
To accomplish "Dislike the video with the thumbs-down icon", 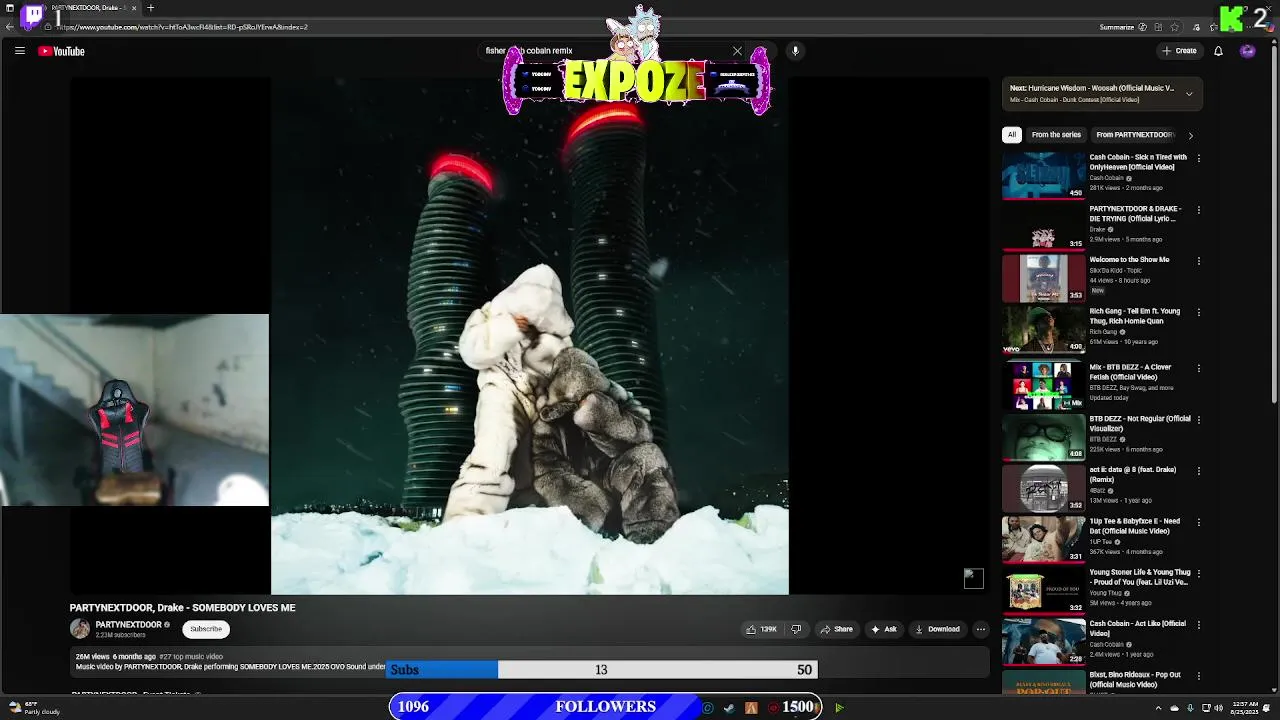I will coord(796,629).
